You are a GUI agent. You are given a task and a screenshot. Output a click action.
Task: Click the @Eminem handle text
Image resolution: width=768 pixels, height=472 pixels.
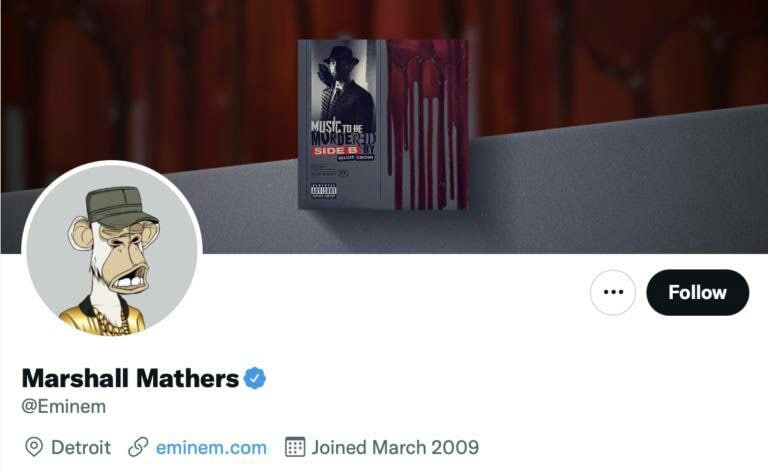point(64,407)
